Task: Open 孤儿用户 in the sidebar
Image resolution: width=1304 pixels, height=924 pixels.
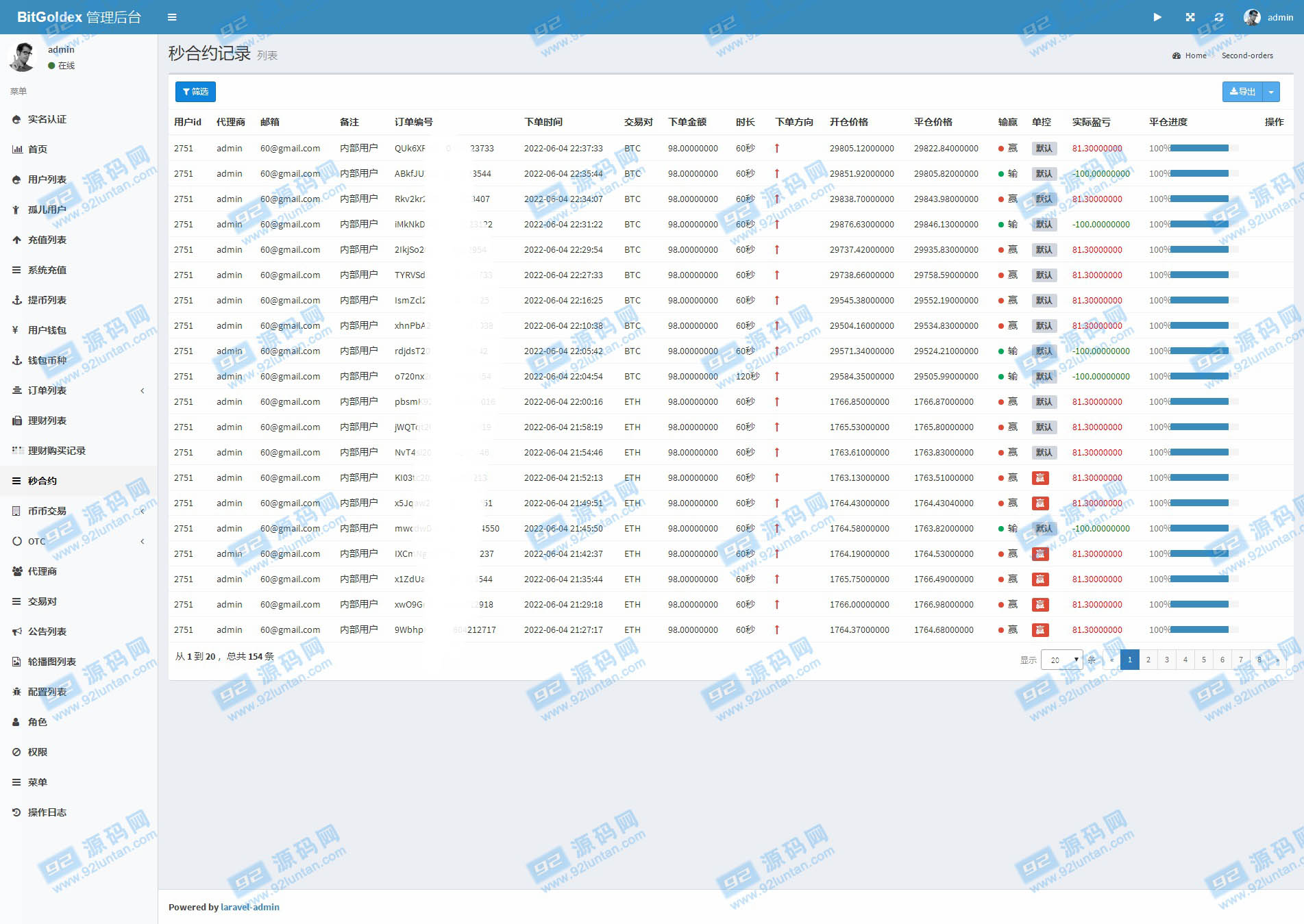Action: point(79,210)
